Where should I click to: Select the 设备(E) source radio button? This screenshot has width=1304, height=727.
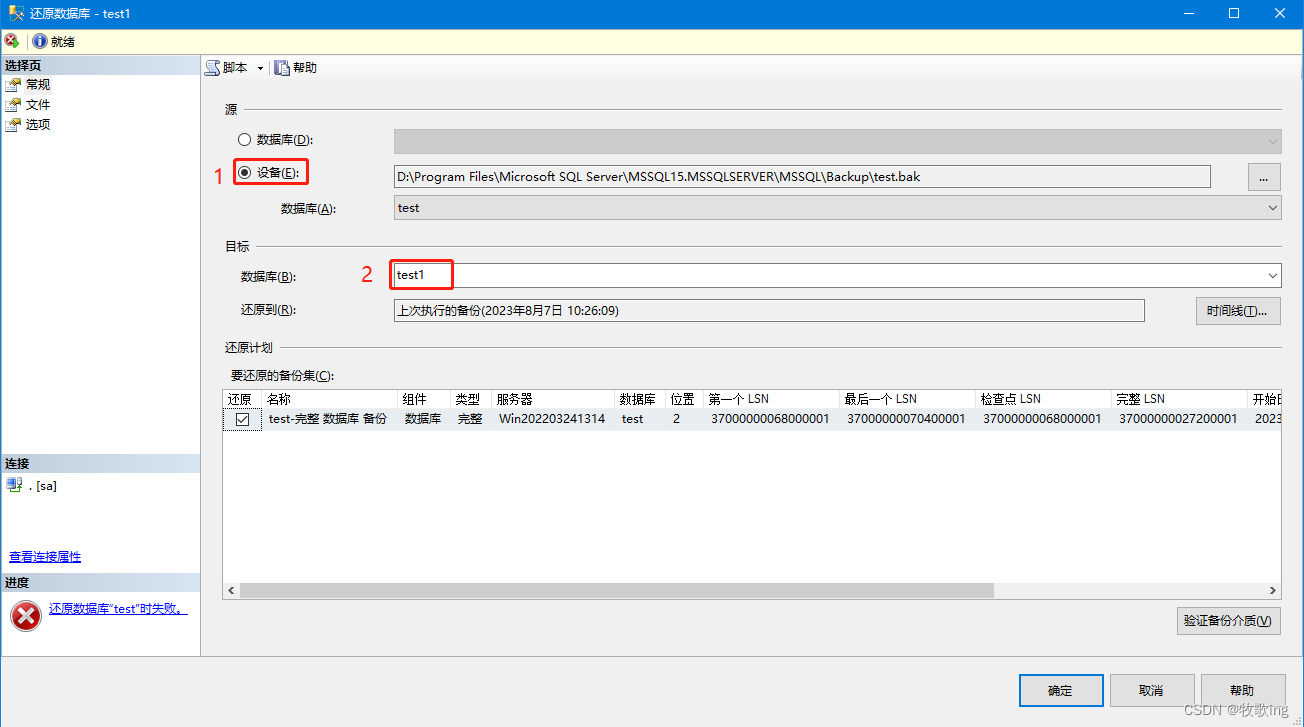coord(244,172)
